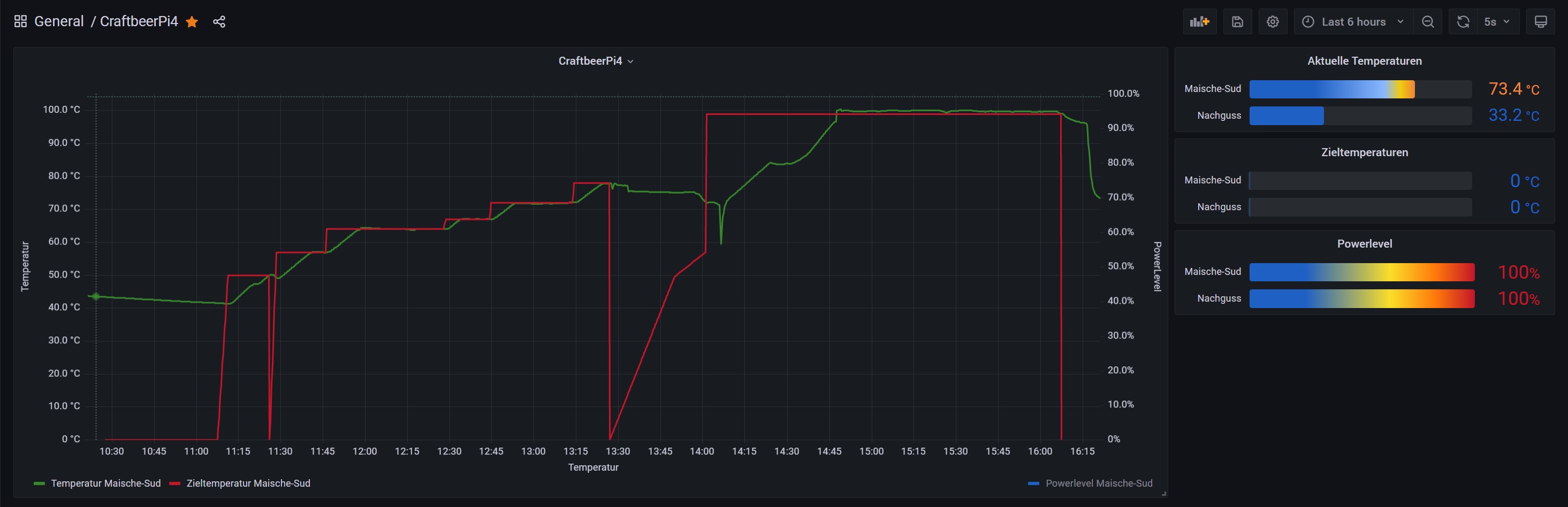Click the Maische-Sud current temperature gauge bar
The image size is (1568, 507).
[x=1360, y=89]
